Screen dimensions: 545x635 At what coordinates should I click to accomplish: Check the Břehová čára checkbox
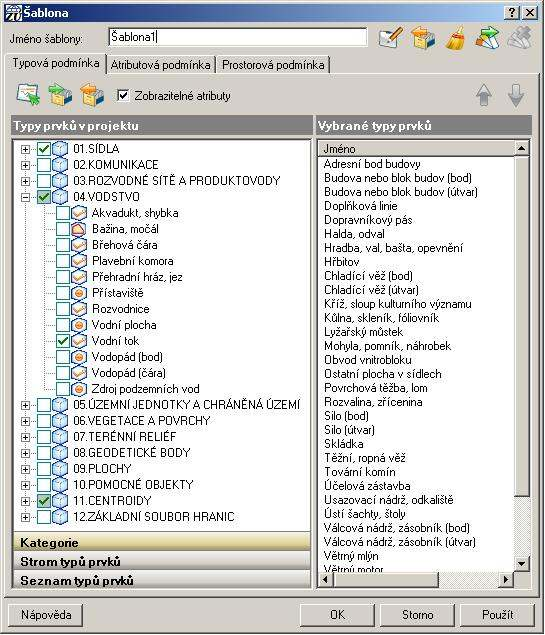[x=63, y=245]
